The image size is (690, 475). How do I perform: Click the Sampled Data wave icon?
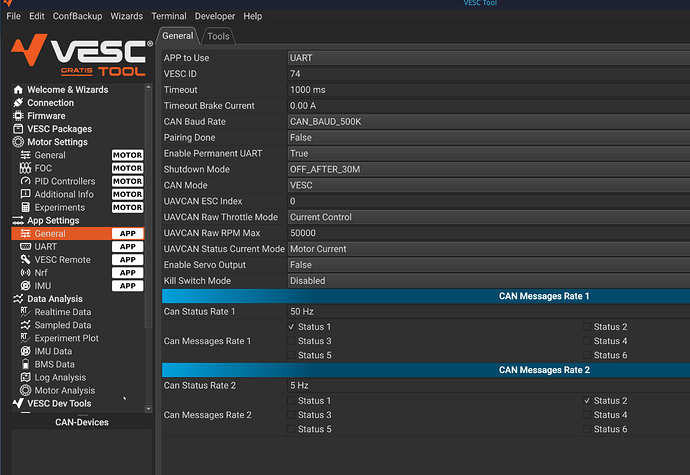26,325
